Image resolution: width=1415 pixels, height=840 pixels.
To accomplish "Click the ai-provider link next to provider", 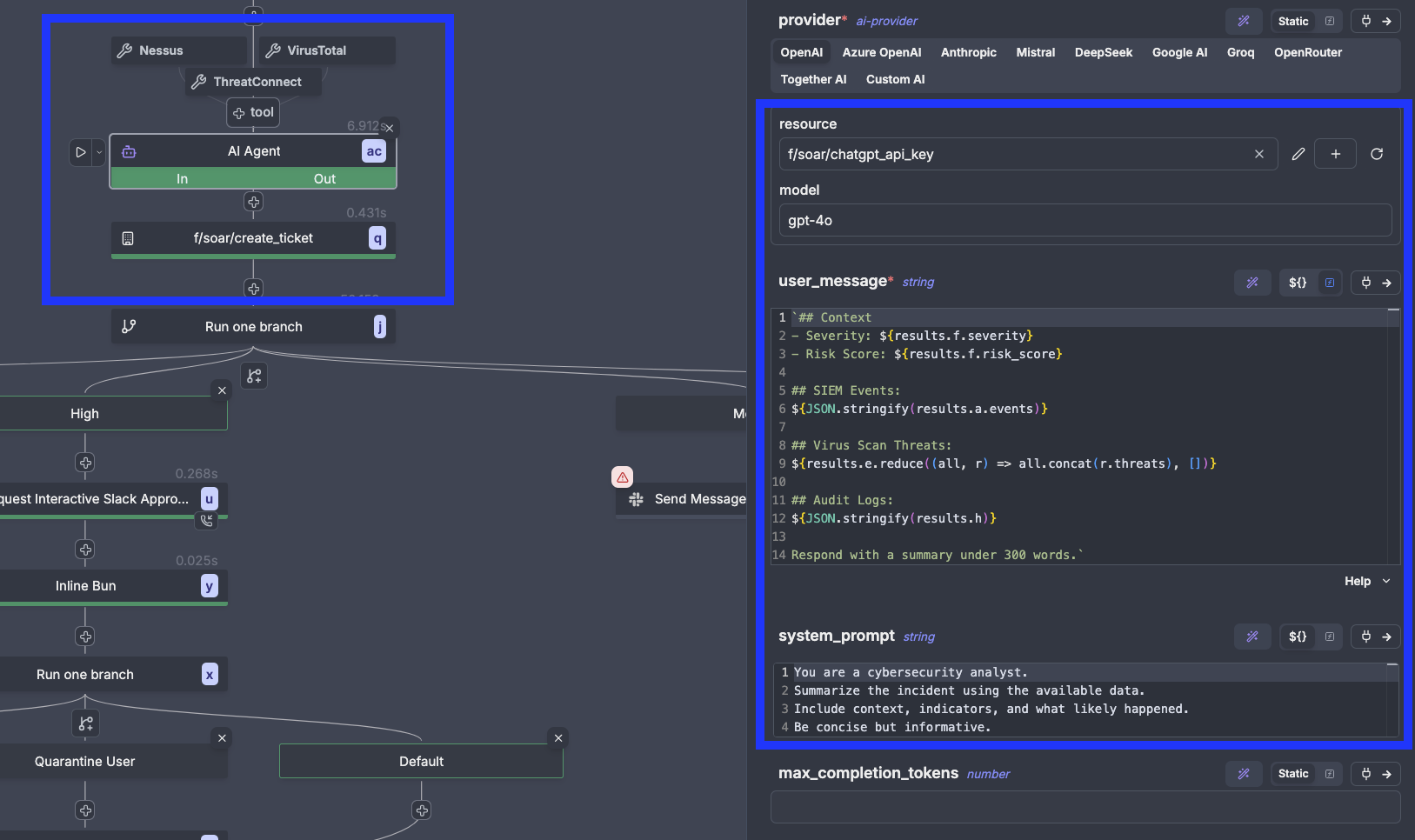I will (x=886, y=21).
